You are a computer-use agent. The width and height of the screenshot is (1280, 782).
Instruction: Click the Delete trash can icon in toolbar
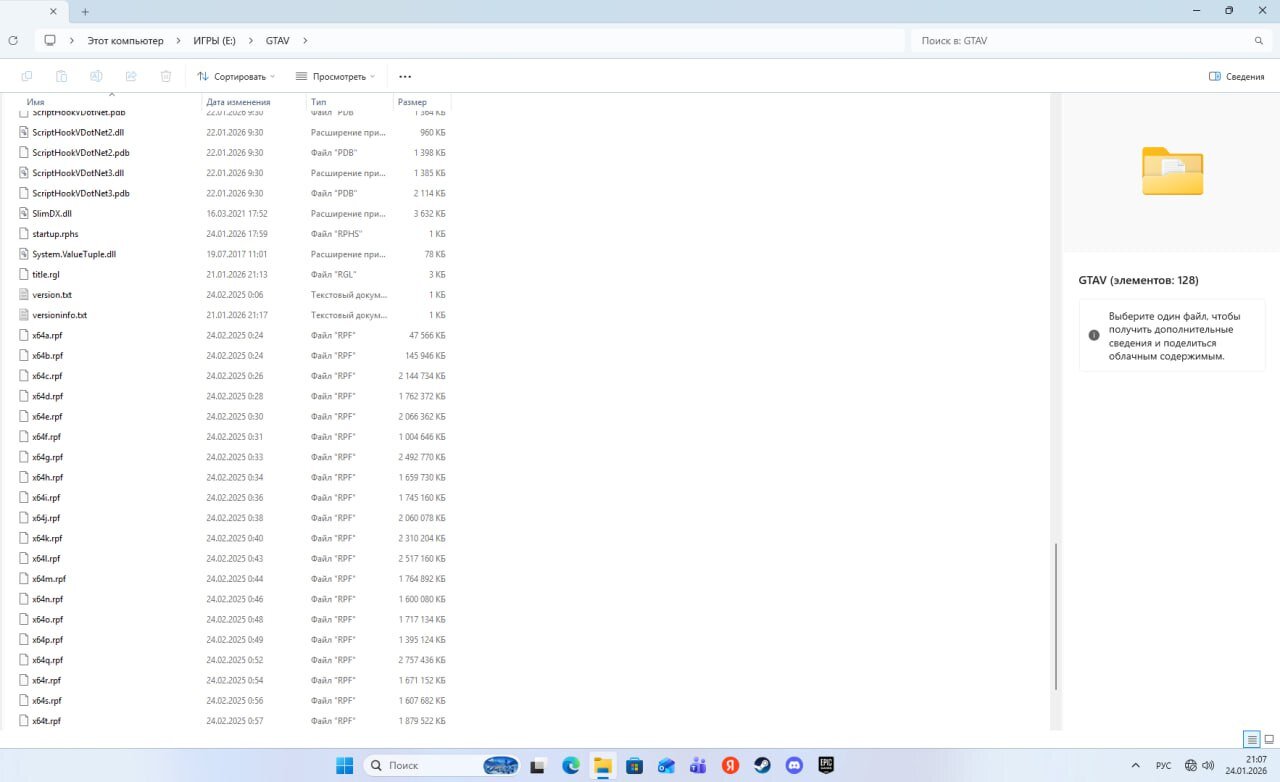(x=166, y=76)
